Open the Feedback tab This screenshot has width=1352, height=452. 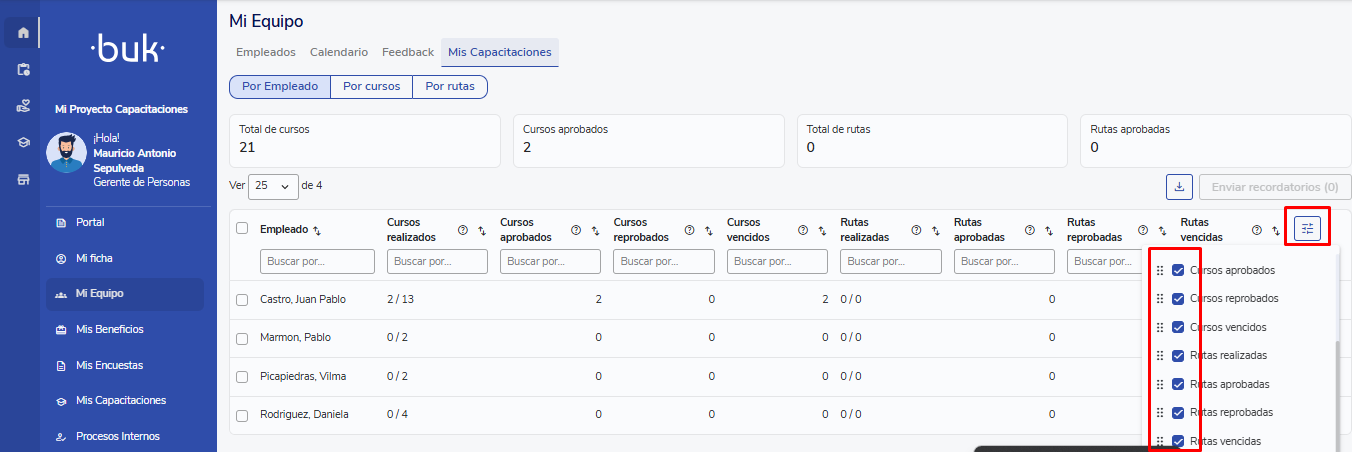click(408, 52)
